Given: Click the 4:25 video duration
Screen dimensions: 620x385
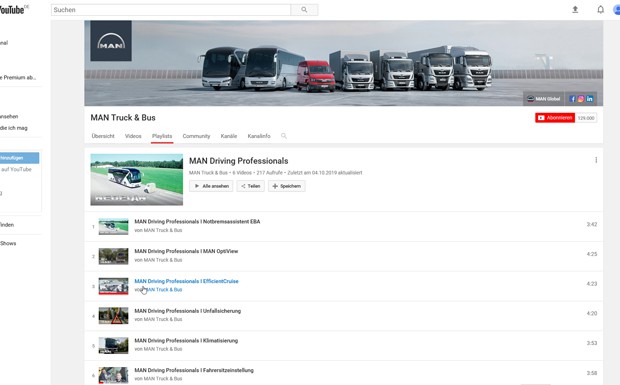Looking at the screenshot, I should [592, 254].
